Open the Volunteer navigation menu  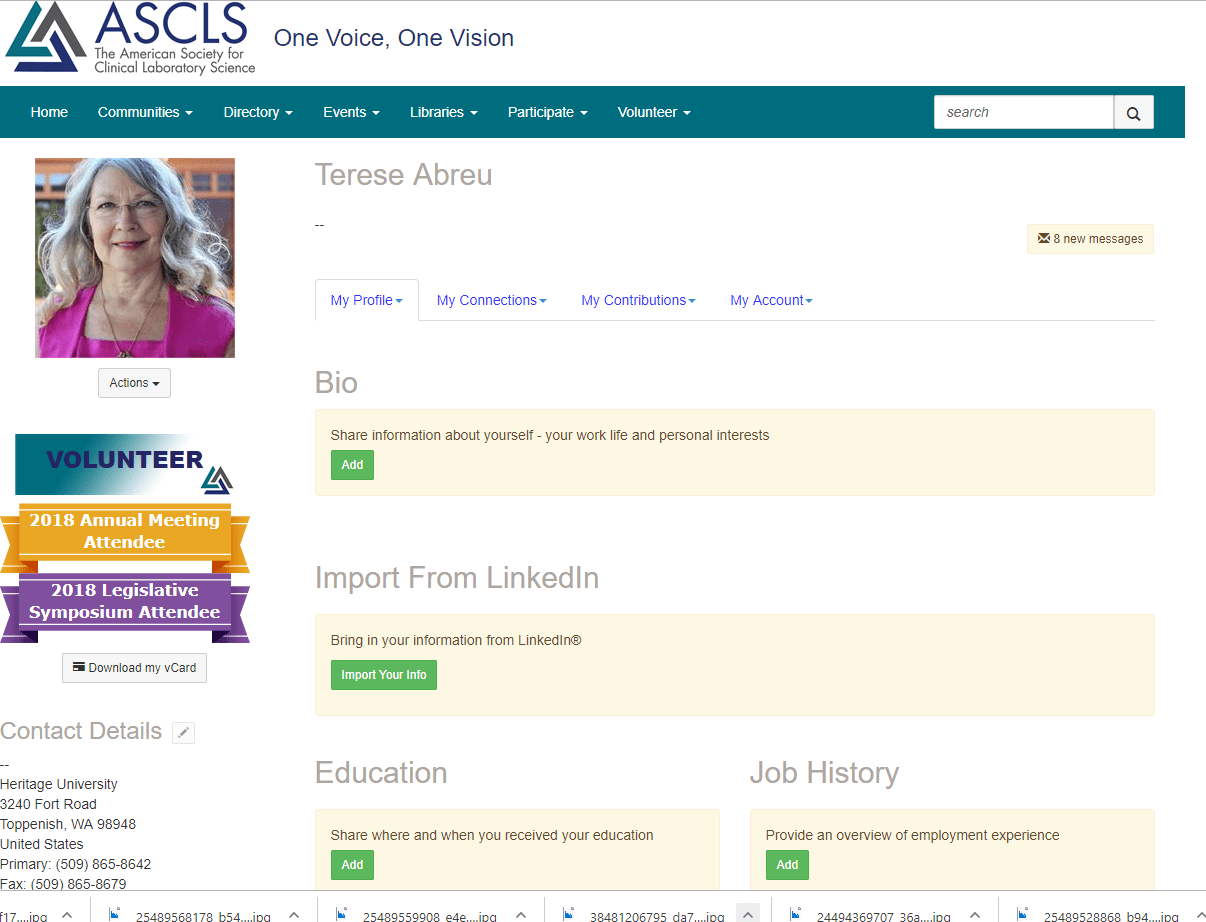(654, 112)
